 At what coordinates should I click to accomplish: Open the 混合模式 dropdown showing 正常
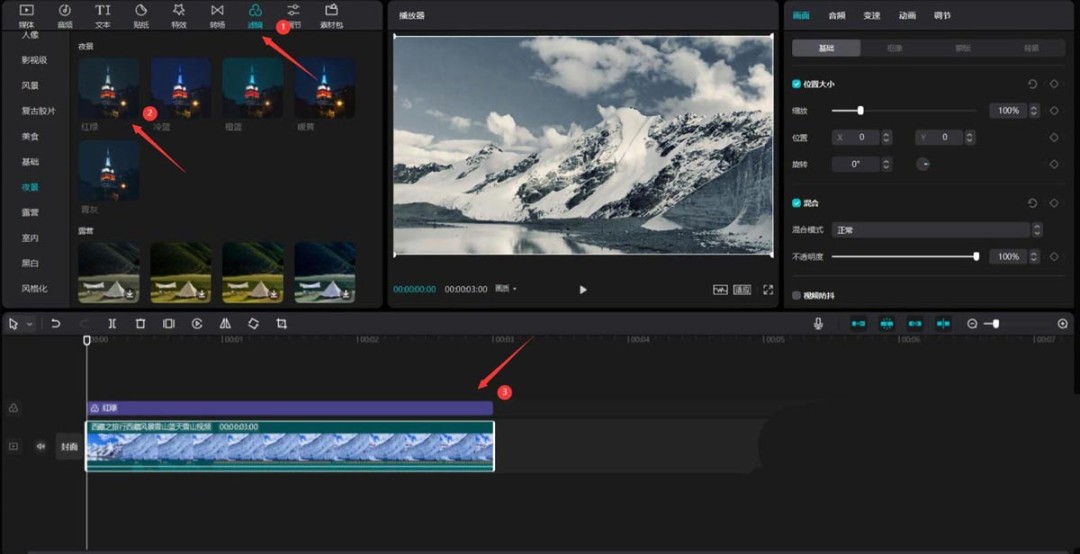click(937, 230)
